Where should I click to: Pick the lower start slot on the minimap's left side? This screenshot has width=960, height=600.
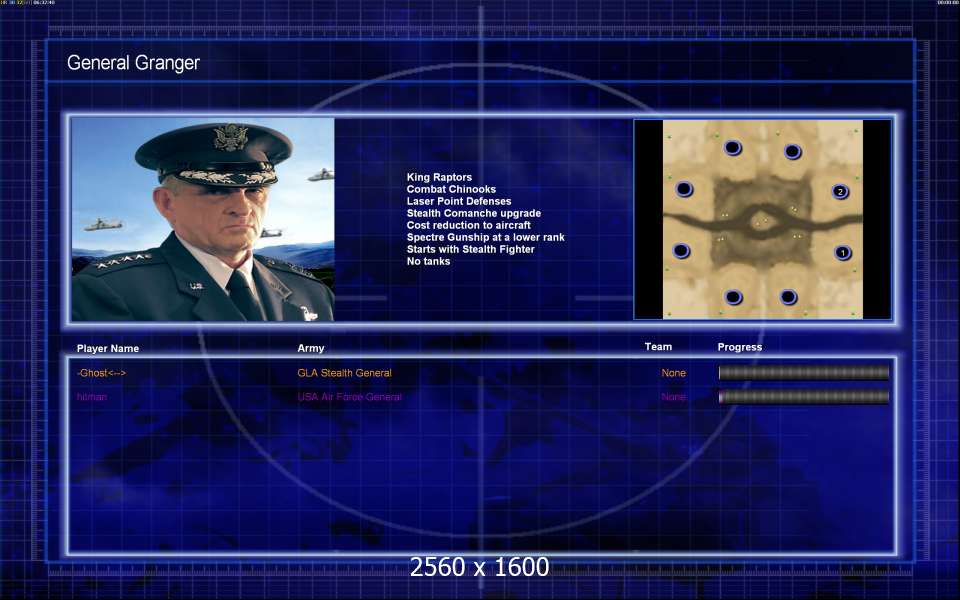(681, 251)
